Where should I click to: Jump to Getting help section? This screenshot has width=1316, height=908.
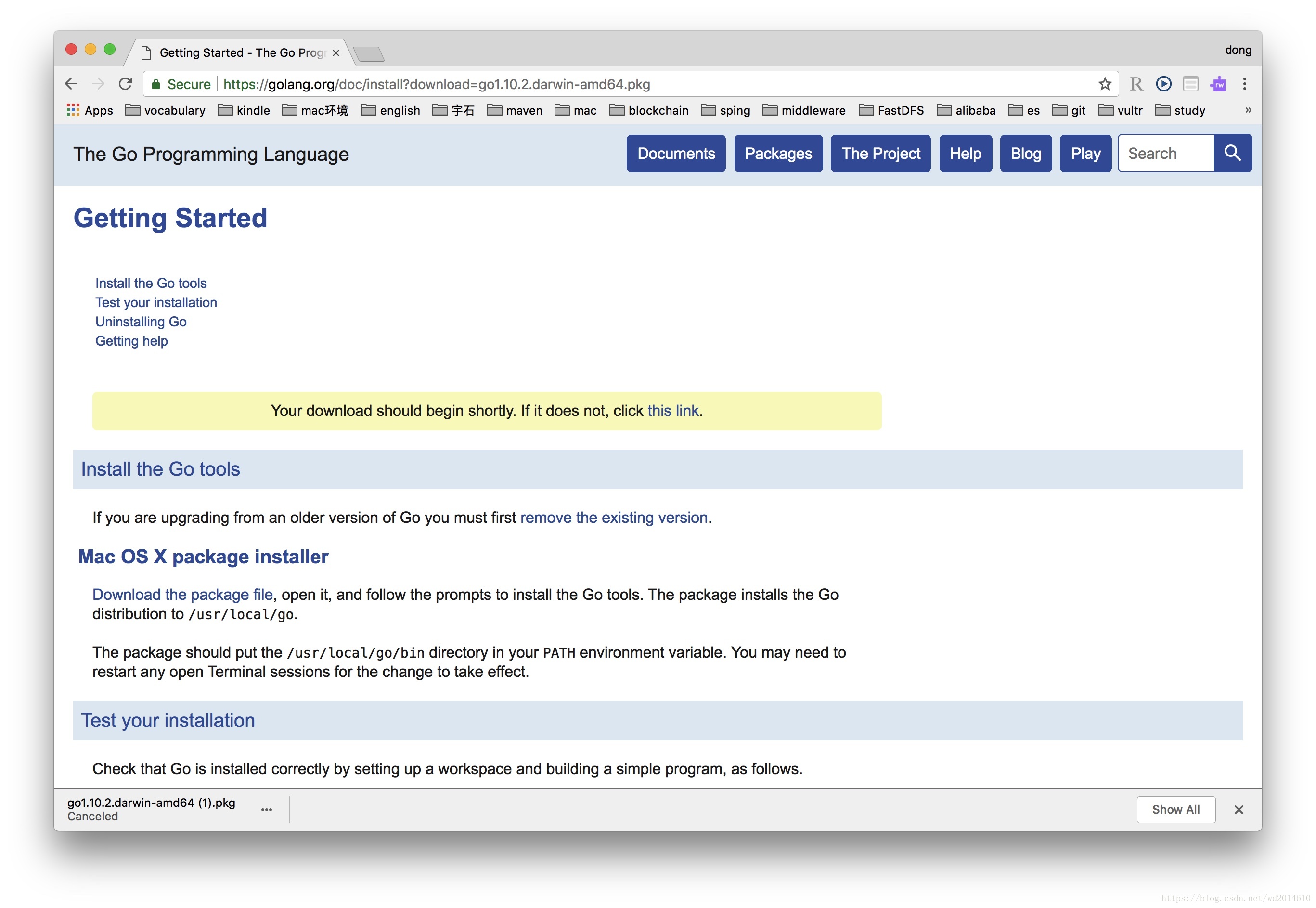pos(131,341)
